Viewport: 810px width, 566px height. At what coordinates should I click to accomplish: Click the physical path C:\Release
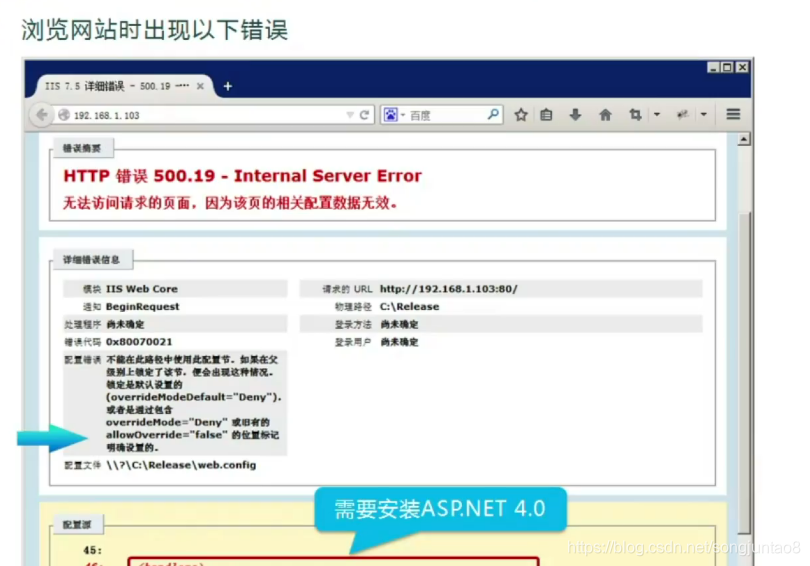[x=409, y=306]
